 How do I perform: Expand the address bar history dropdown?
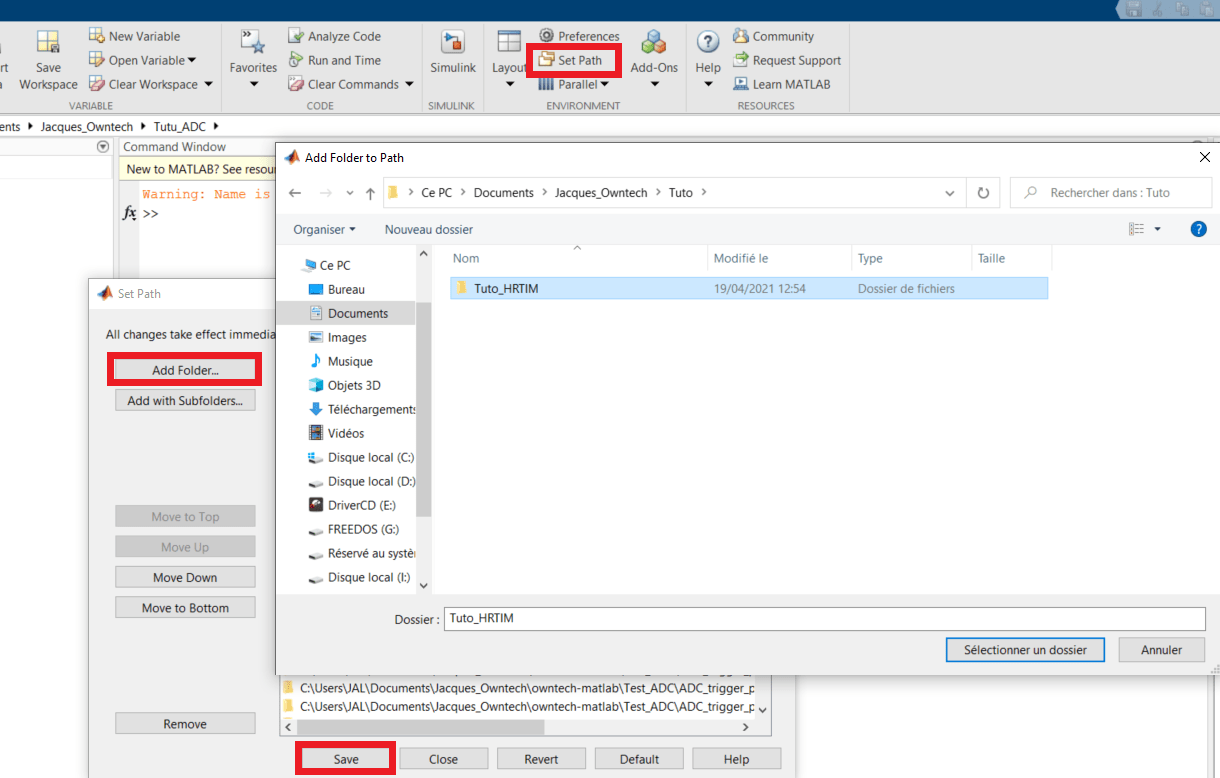click(x=950, y=193)
